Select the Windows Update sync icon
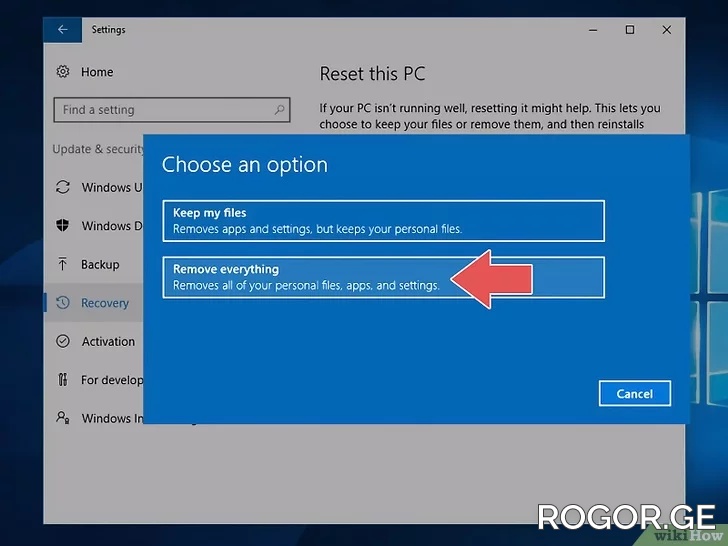Viewport: 728px width, 546px height. point(63,187)
